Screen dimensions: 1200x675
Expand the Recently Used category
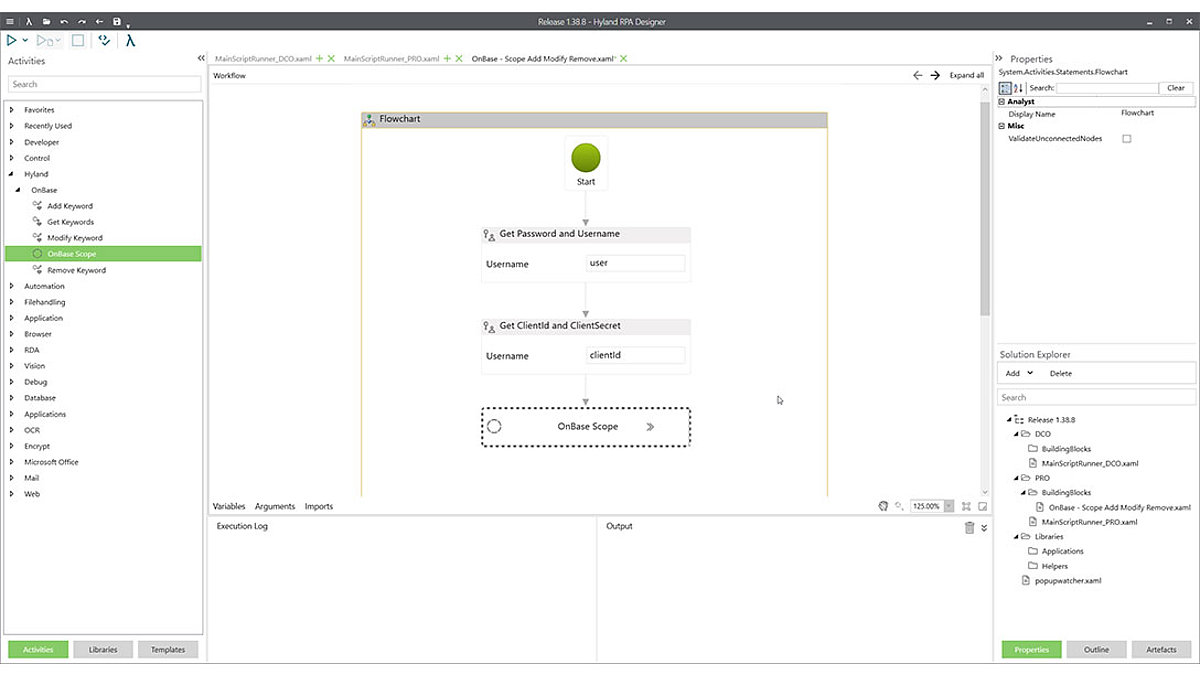click(x=12, y=126)
